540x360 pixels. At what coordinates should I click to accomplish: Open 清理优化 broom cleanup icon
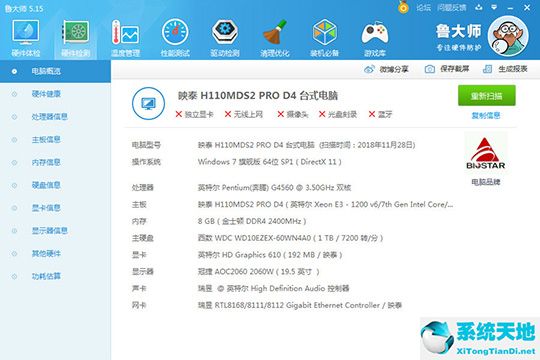[x=274, y=38]
